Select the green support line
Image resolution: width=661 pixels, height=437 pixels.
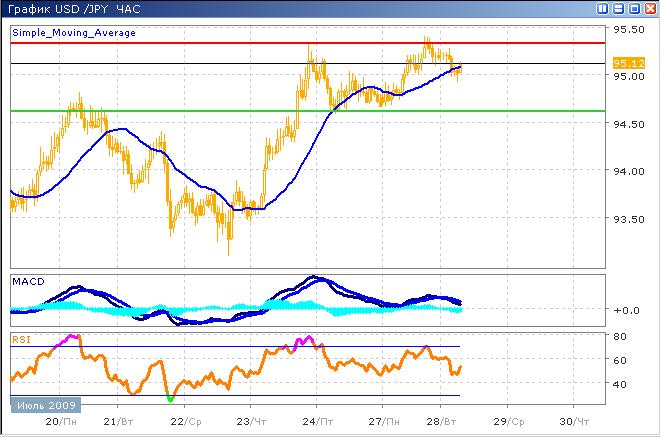click(x=300, y=110)
